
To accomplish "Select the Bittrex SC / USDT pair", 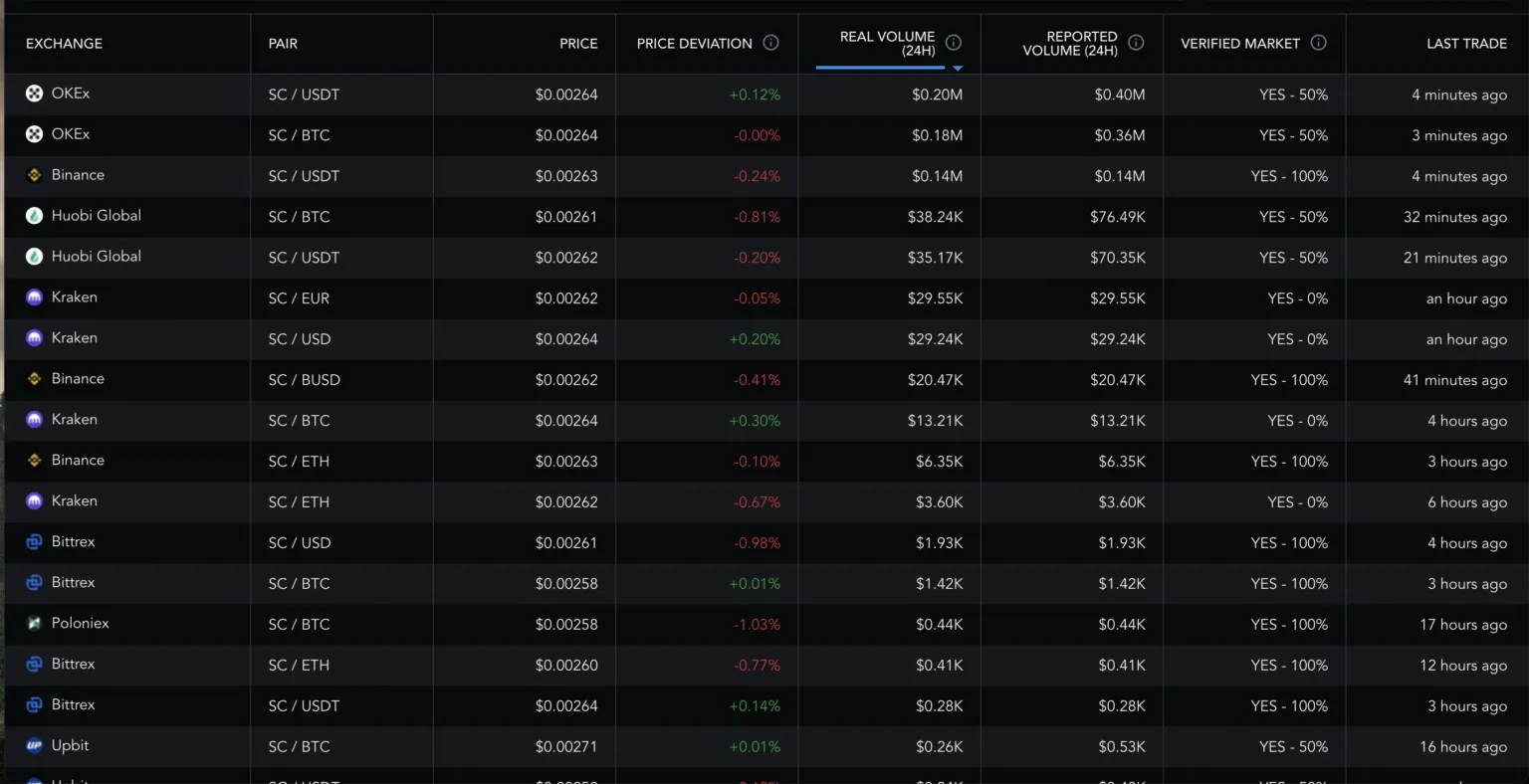I will (304, 706).
